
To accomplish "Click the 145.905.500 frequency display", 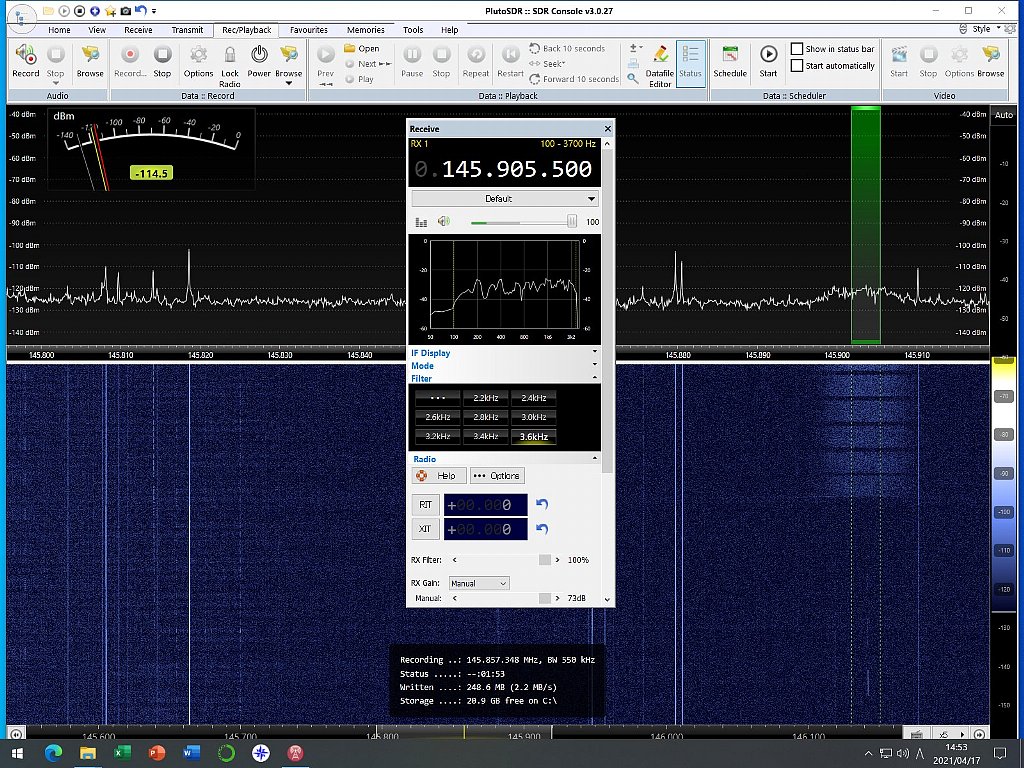I will click(504, 169).
